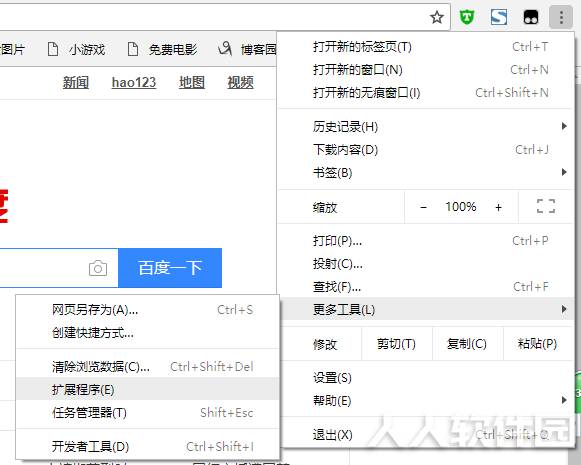The height and width of the screenshot is (465, 581).
Task: Open the hao123 link
Action: [x=134, y=82]
